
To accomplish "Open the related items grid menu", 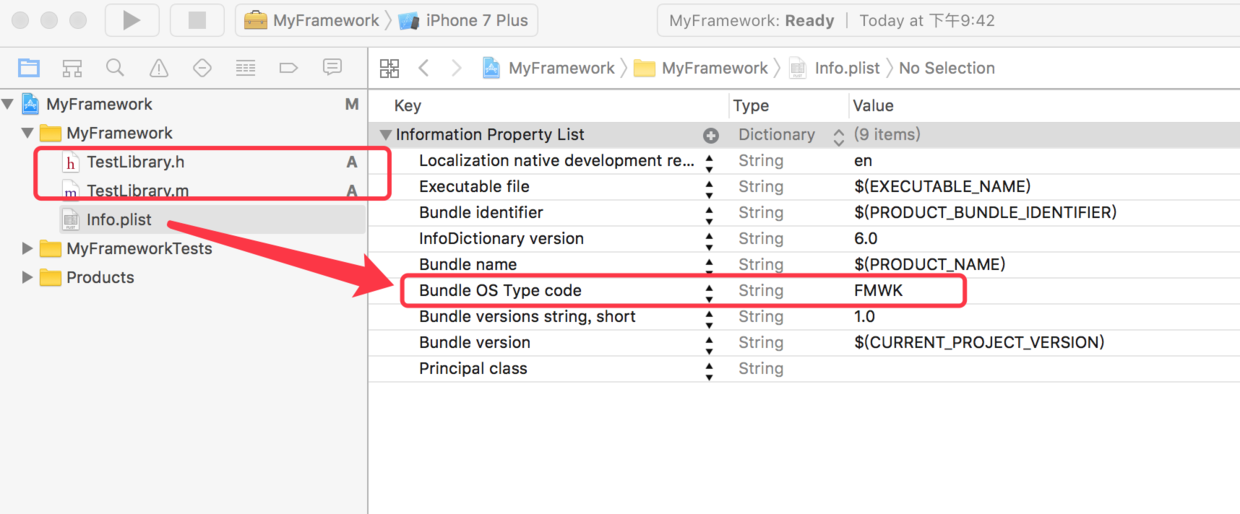I will [x=390, y=68].
